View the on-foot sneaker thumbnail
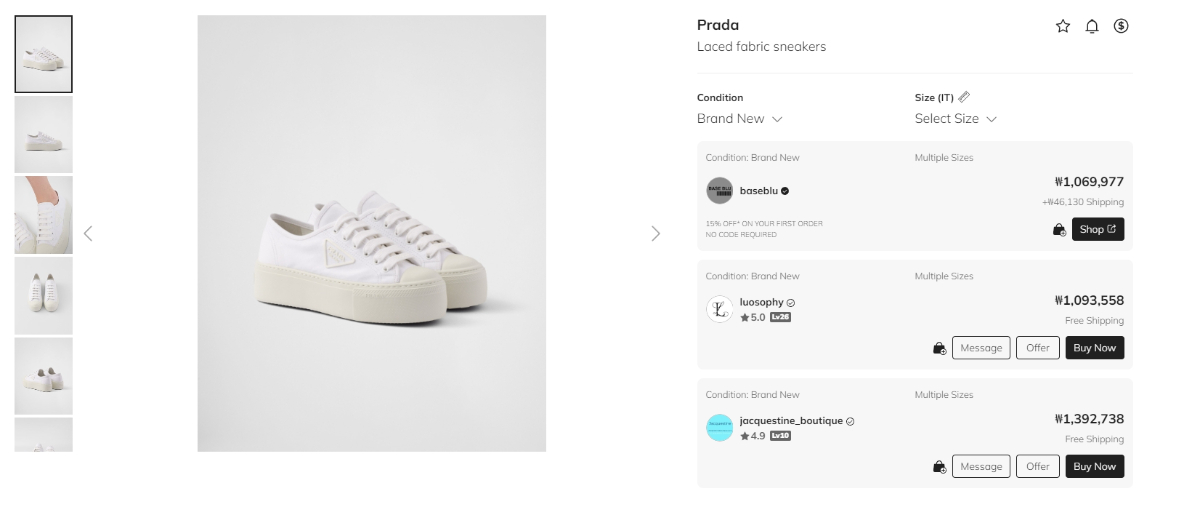Screen dimensions: 1200x507 coord(44,215)
